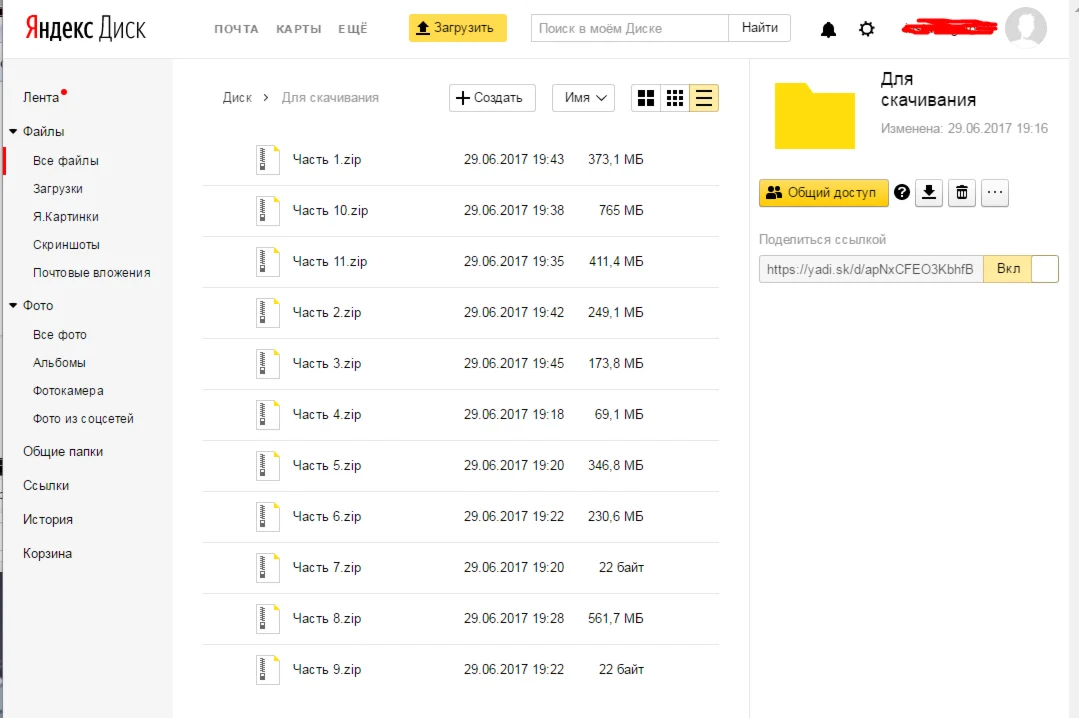The image size is (1079, 718).
Task: Open the notifications bell icon
Action: [x=828, y=29]
